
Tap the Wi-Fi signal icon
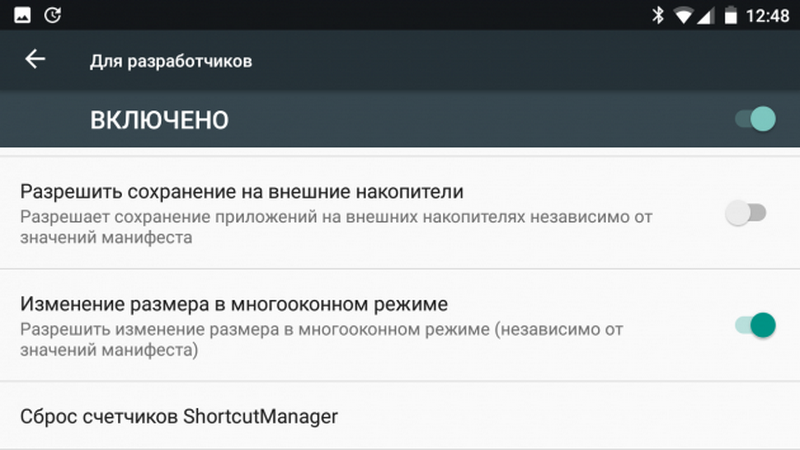click(x=684, y=15)
